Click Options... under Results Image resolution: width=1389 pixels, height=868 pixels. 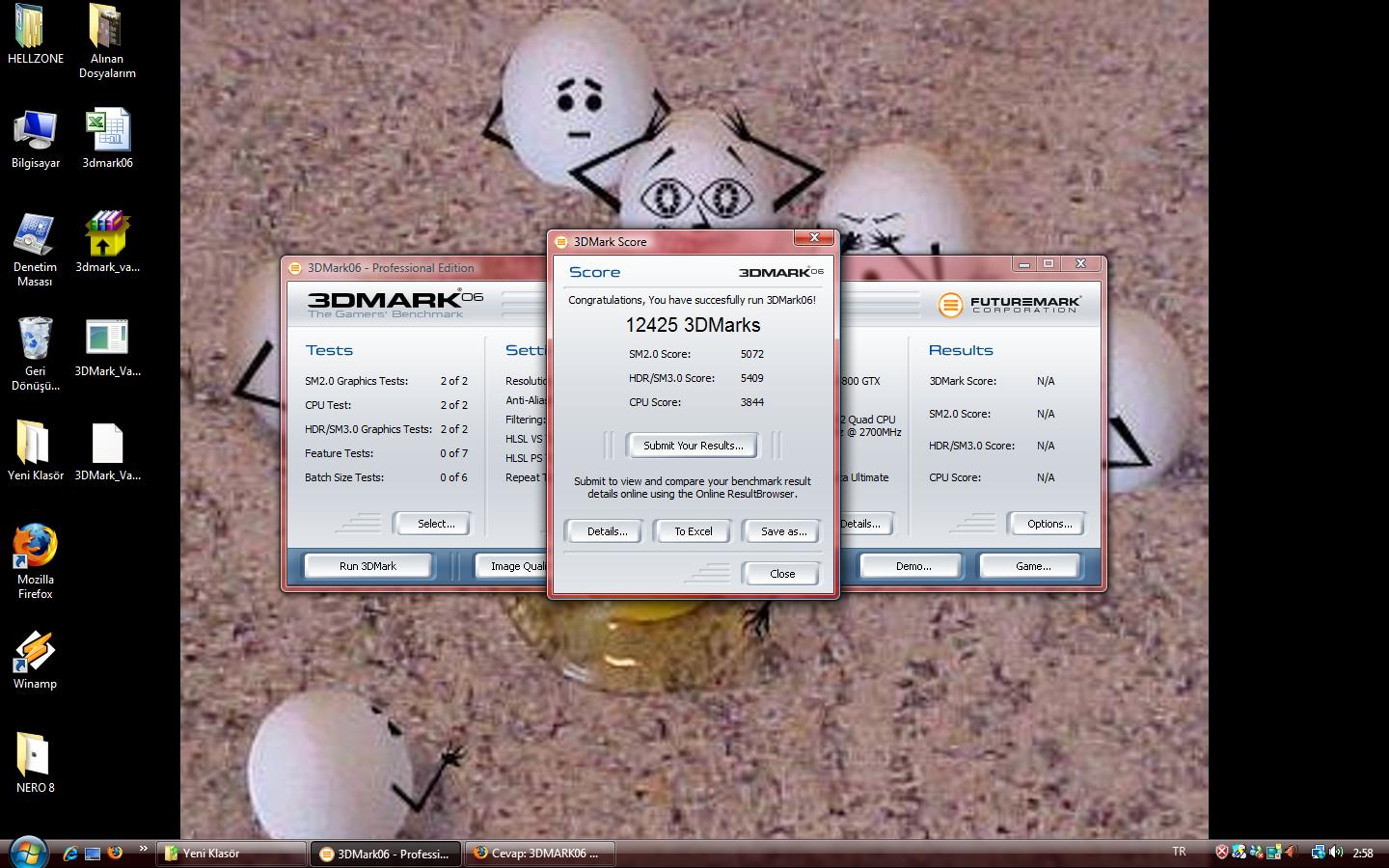(x=1049, y=524)
